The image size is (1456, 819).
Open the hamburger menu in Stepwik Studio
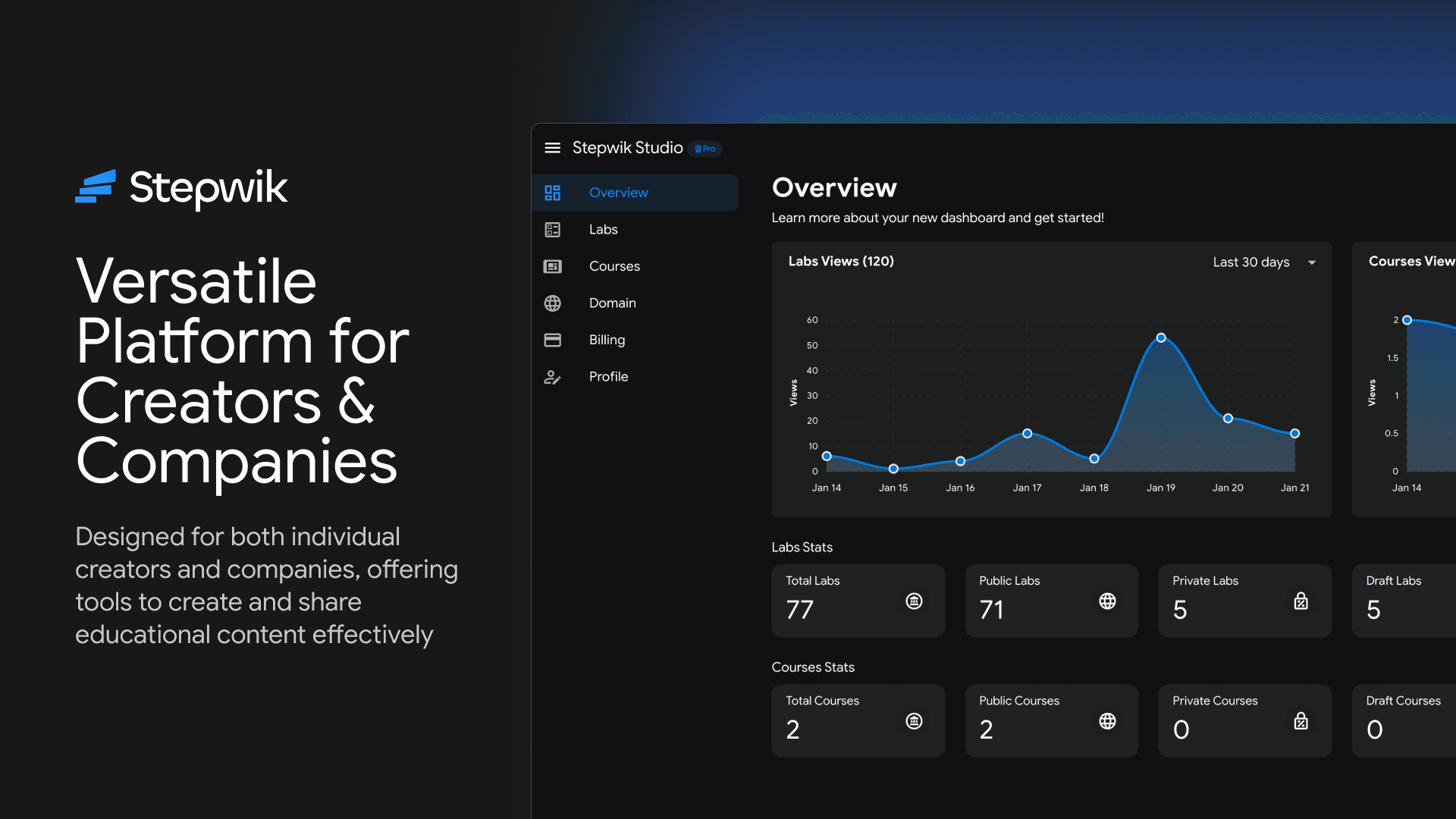tap(552, 148)
